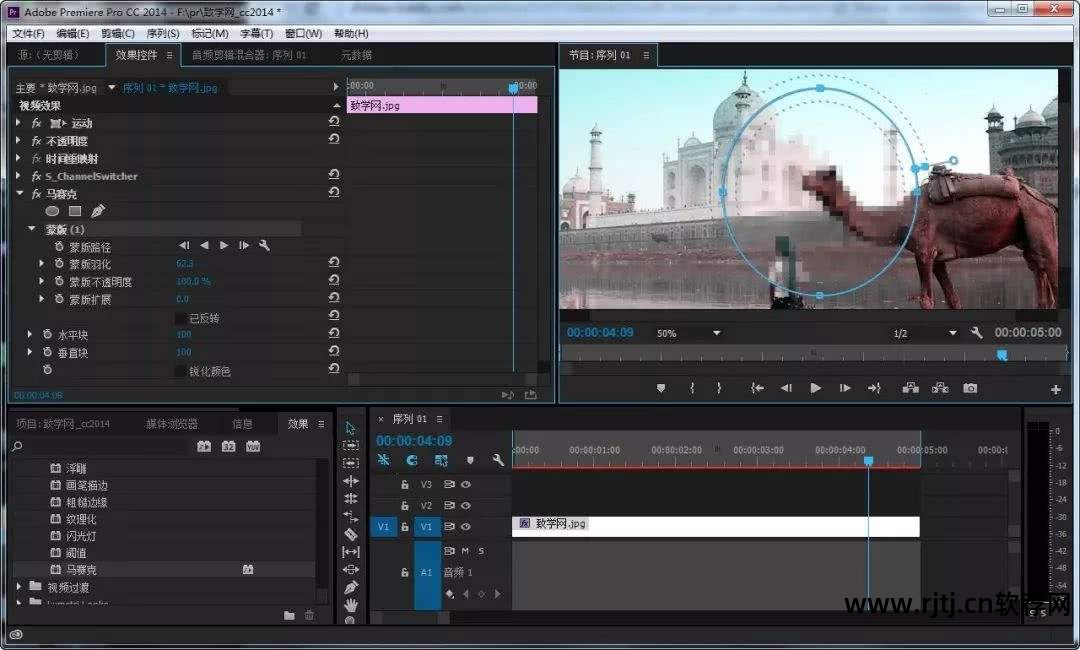Viewport: 1080px width, 650px height.
Task: Toggle the Snap magnet icon in the timeline
Action: click(x=412, y=460)
